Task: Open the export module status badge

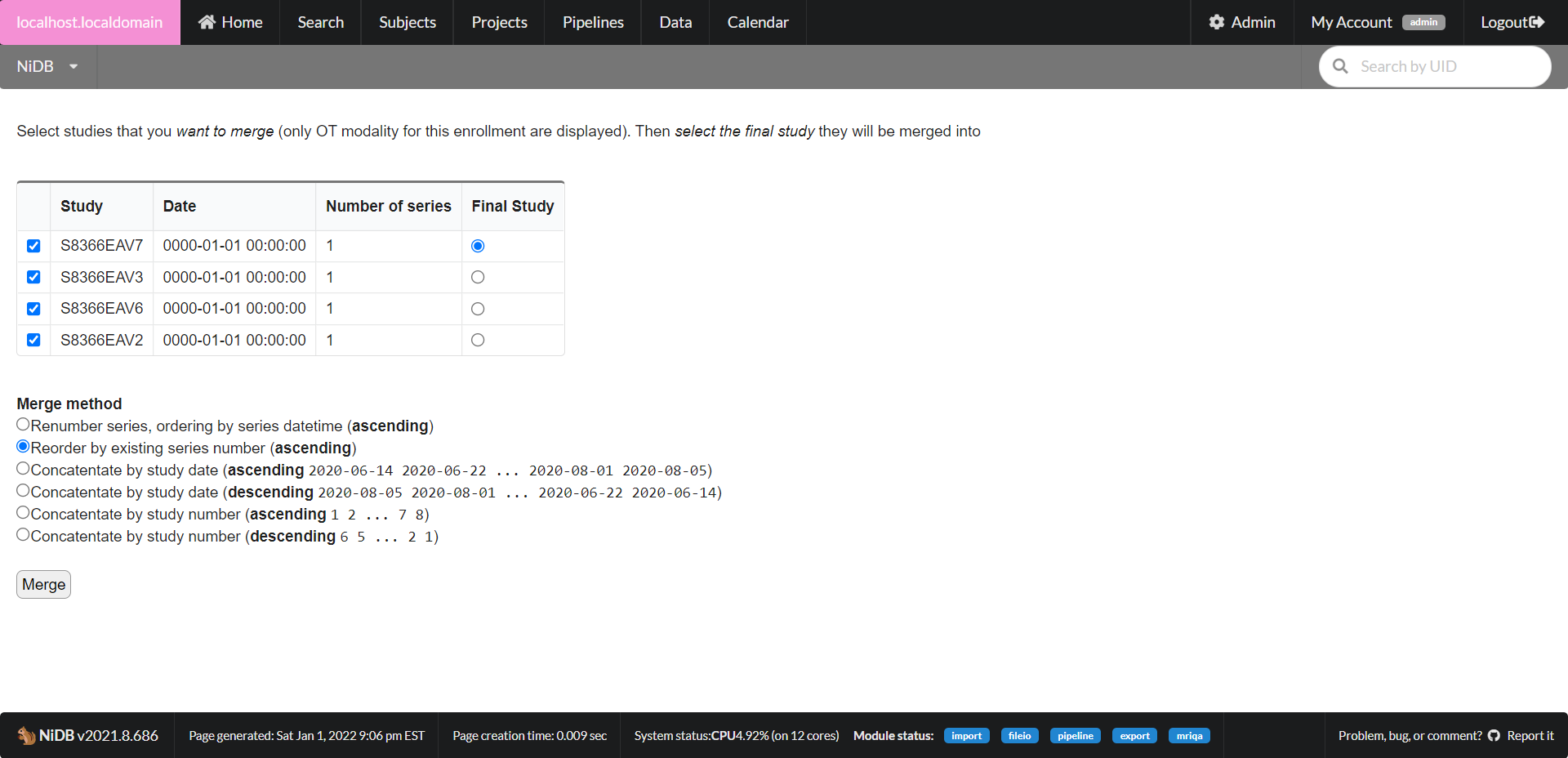Action: pos(1134,735)
